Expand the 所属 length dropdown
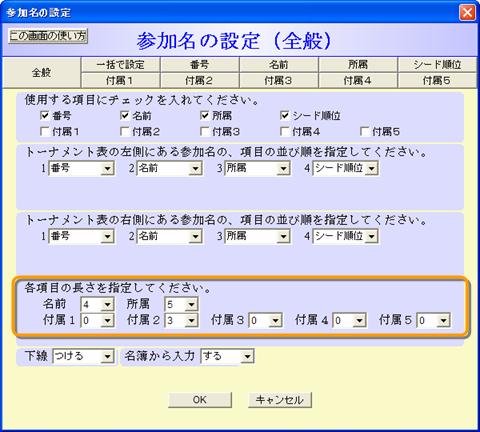Viewport: 480px width, 432px height. [x=181, y=304]
